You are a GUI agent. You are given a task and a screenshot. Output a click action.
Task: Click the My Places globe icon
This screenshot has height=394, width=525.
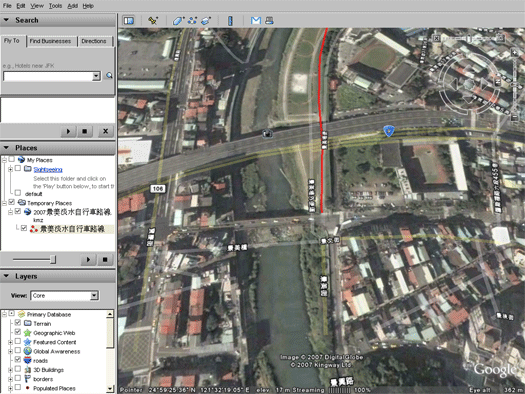pos(21,160)
